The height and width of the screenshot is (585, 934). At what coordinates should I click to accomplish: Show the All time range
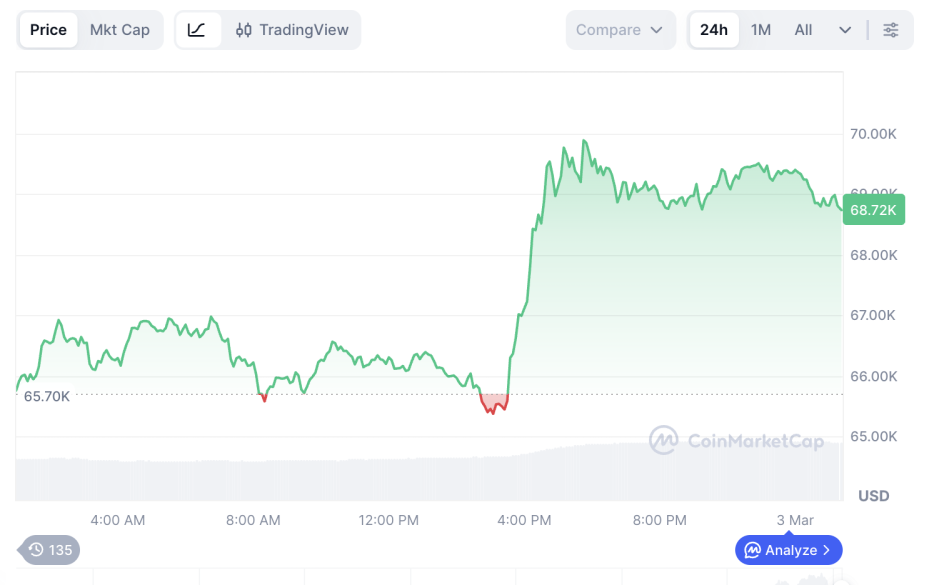[803, 30]
